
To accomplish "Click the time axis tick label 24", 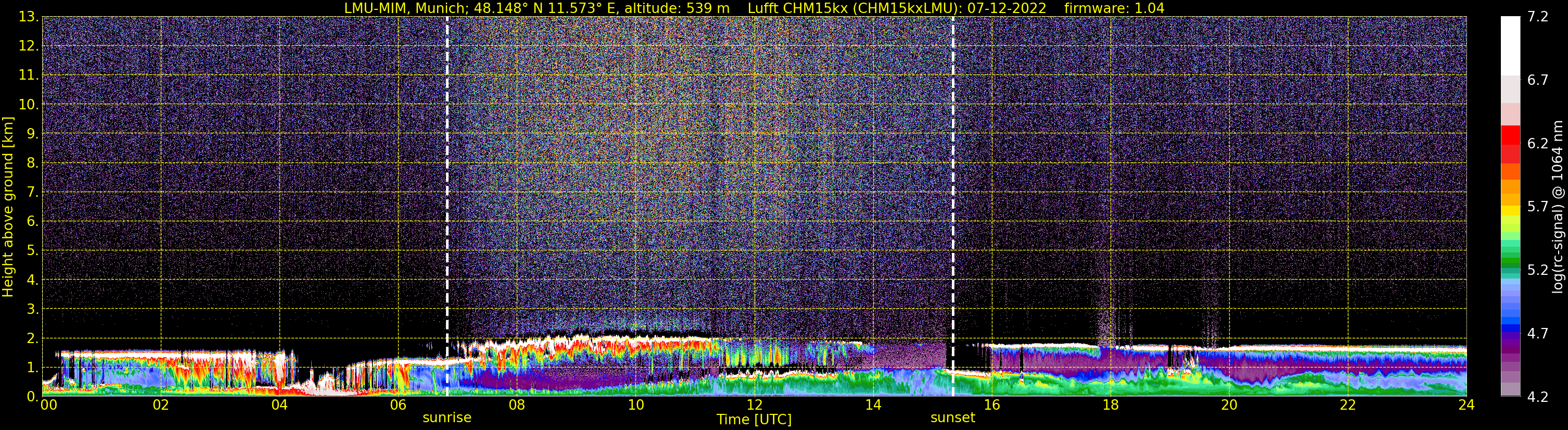I will pos(1467,405).
